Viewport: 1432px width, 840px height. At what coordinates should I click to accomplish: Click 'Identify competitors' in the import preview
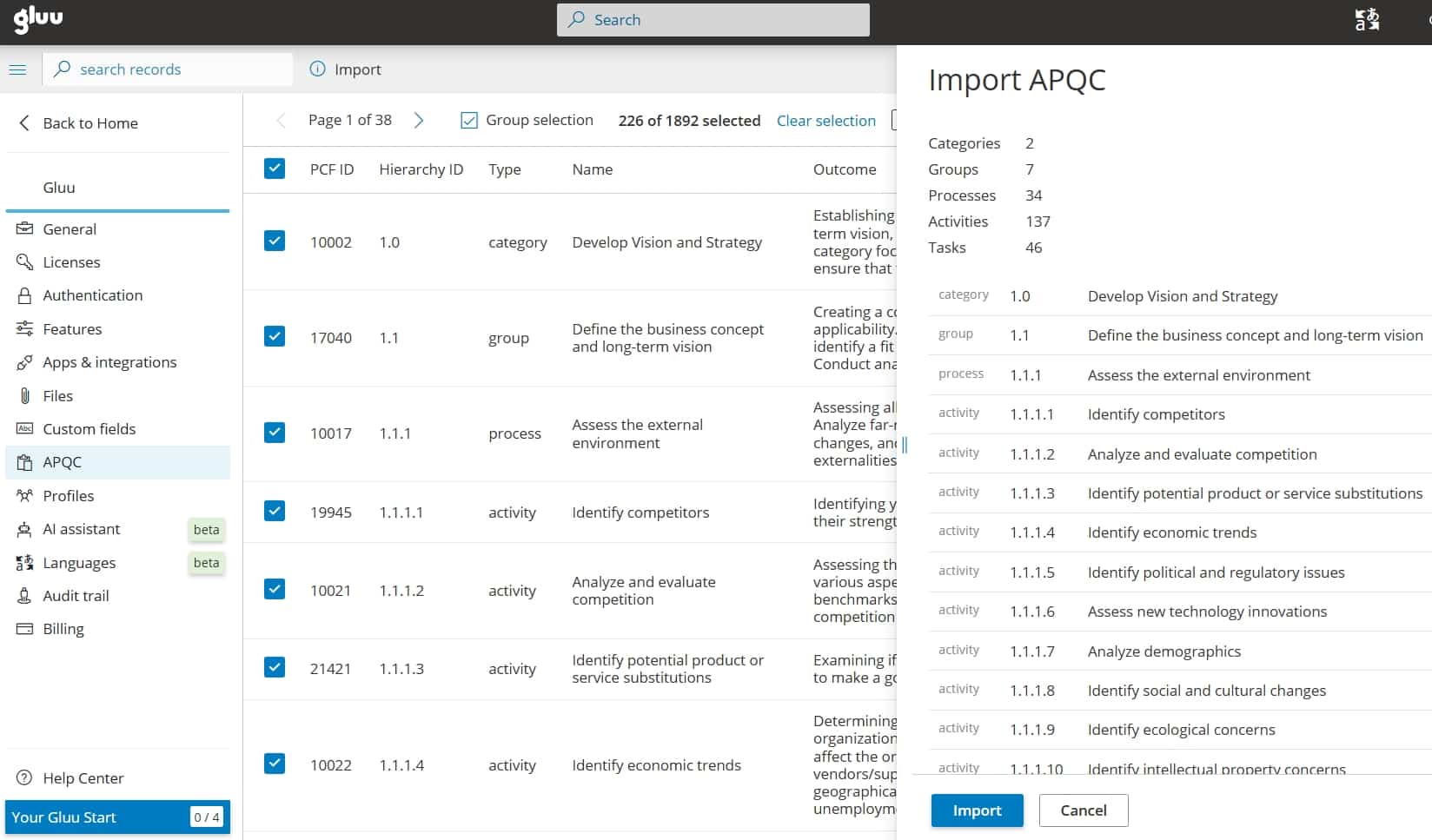coord(1157,414)
